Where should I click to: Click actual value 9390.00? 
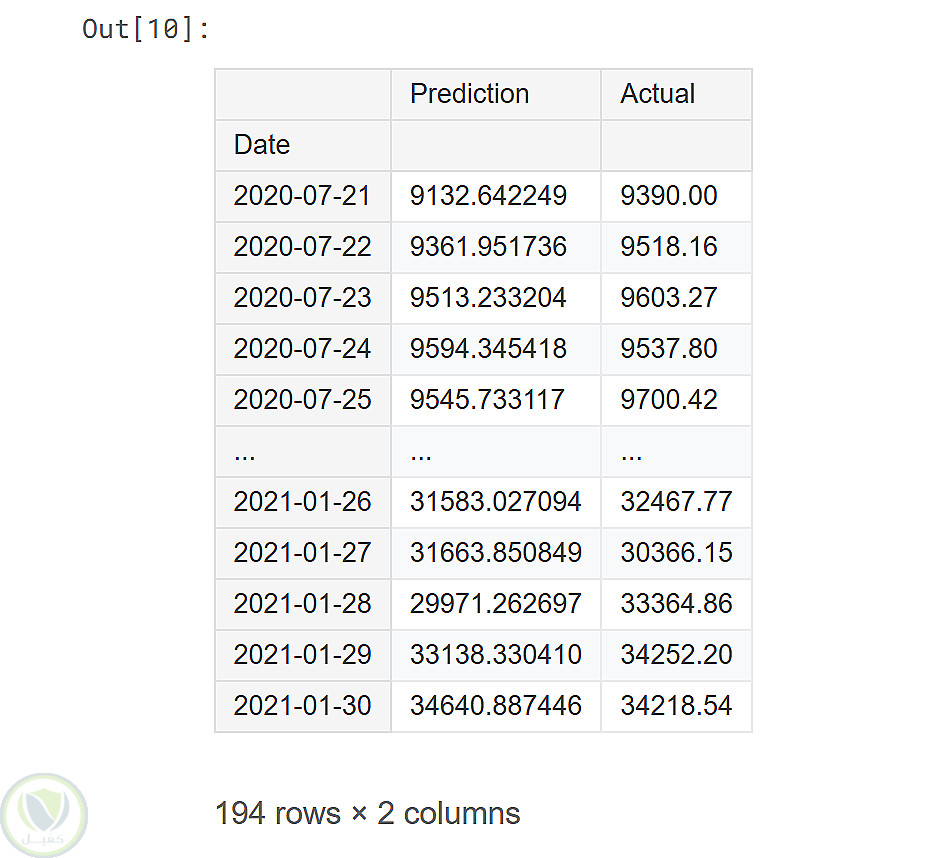(x=669, y=196)
